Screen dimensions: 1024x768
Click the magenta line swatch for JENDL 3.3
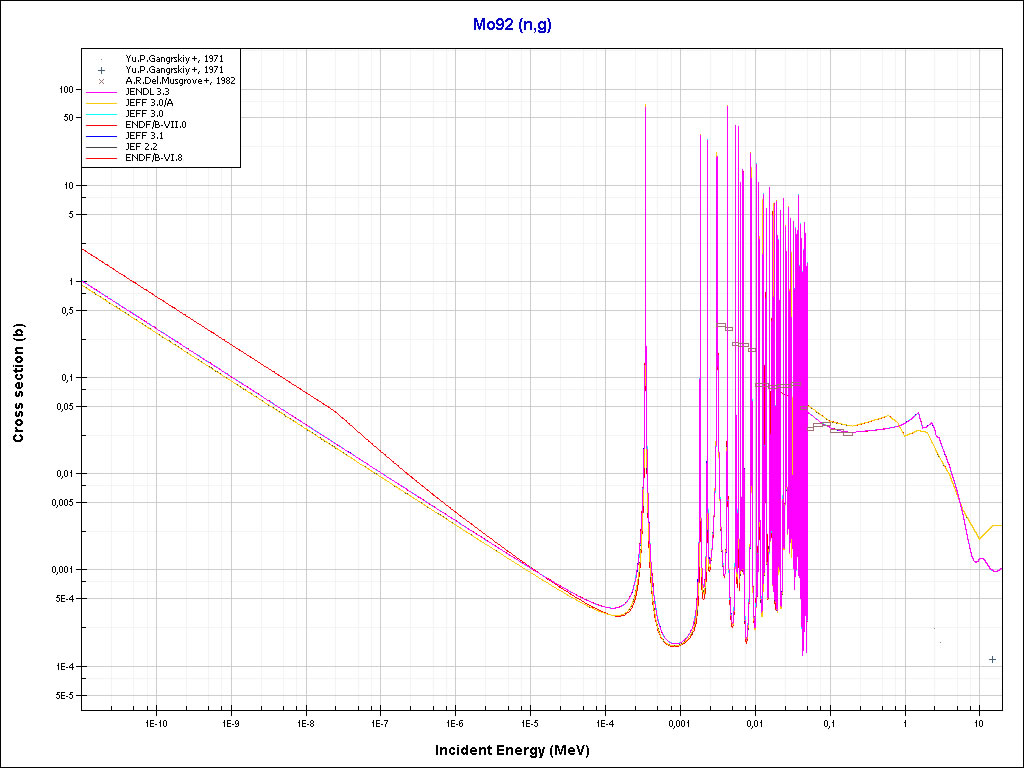(102, 92)
